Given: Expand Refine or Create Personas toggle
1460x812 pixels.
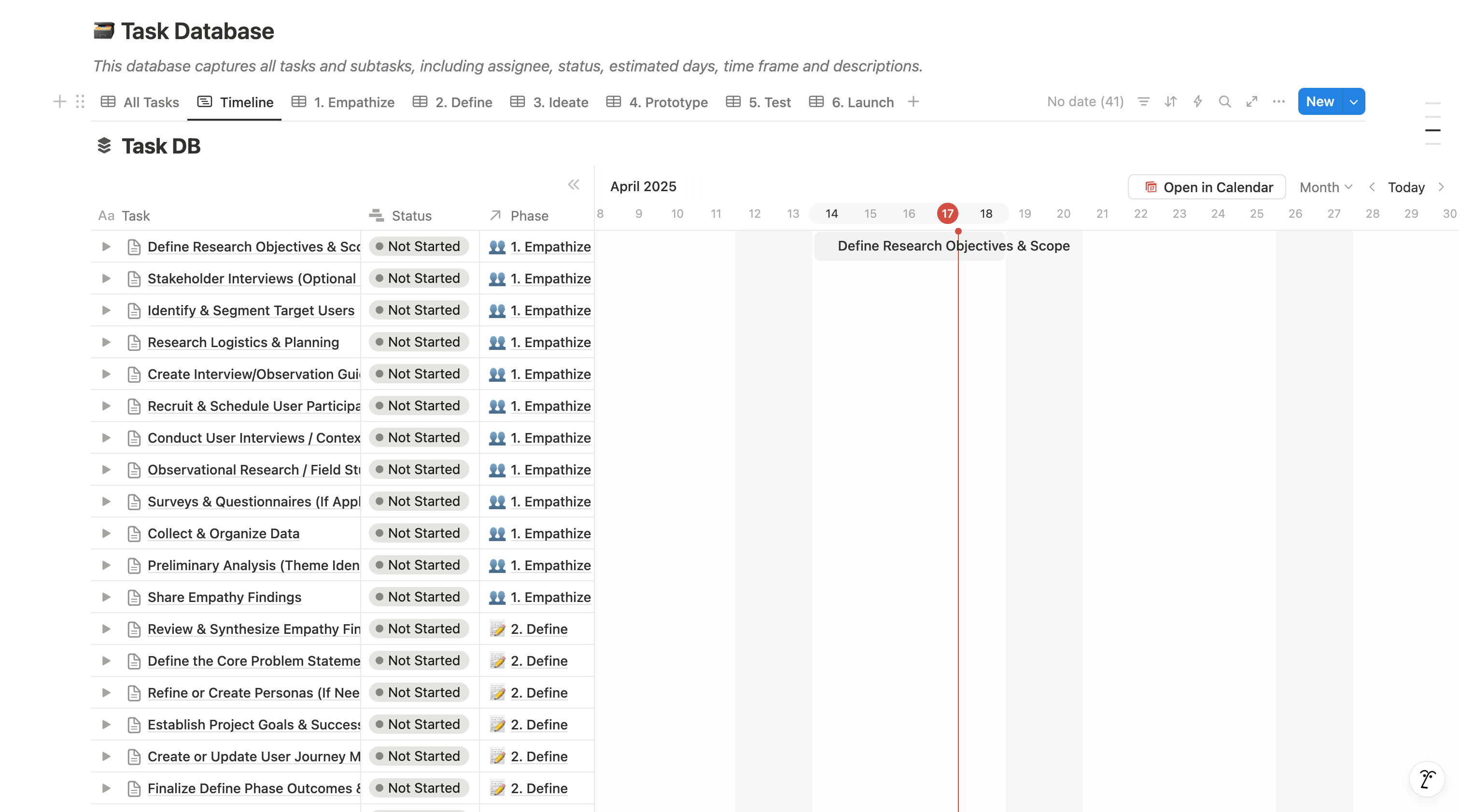Looking at the screenshot, I should point(105,692).
